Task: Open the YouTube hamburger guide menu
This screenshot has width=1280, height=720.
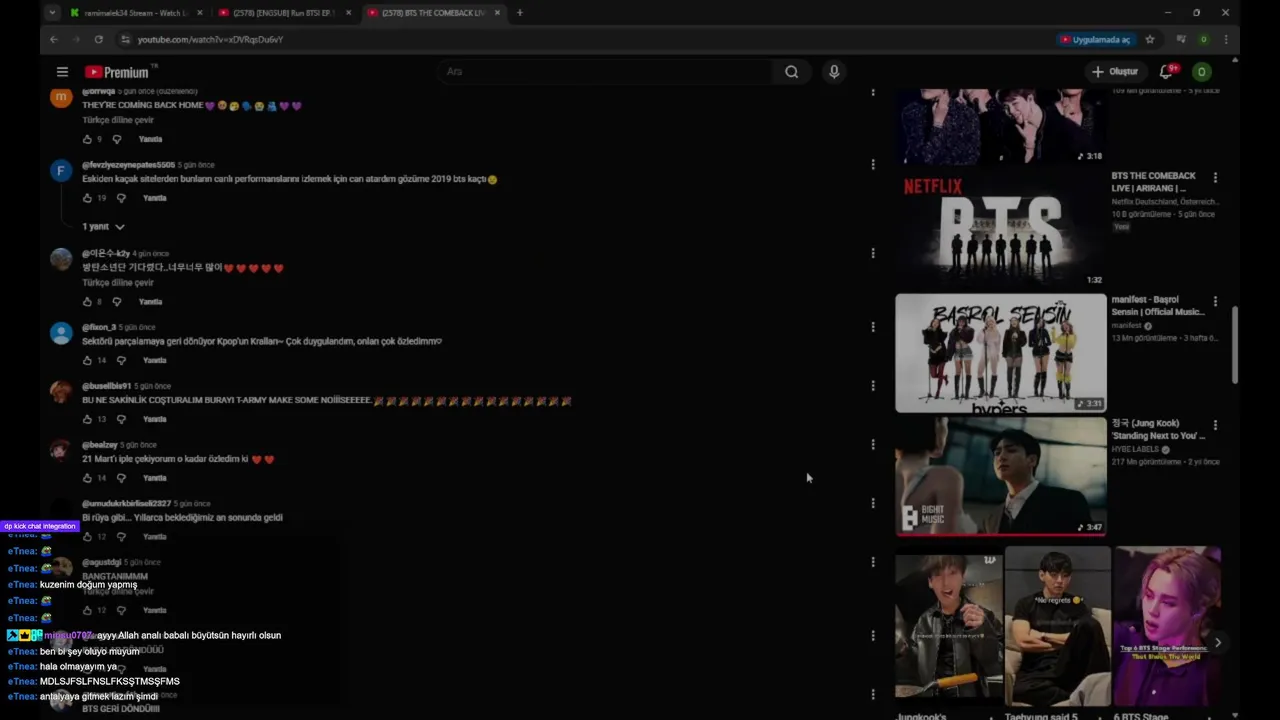Action: (x=62, y=72)
